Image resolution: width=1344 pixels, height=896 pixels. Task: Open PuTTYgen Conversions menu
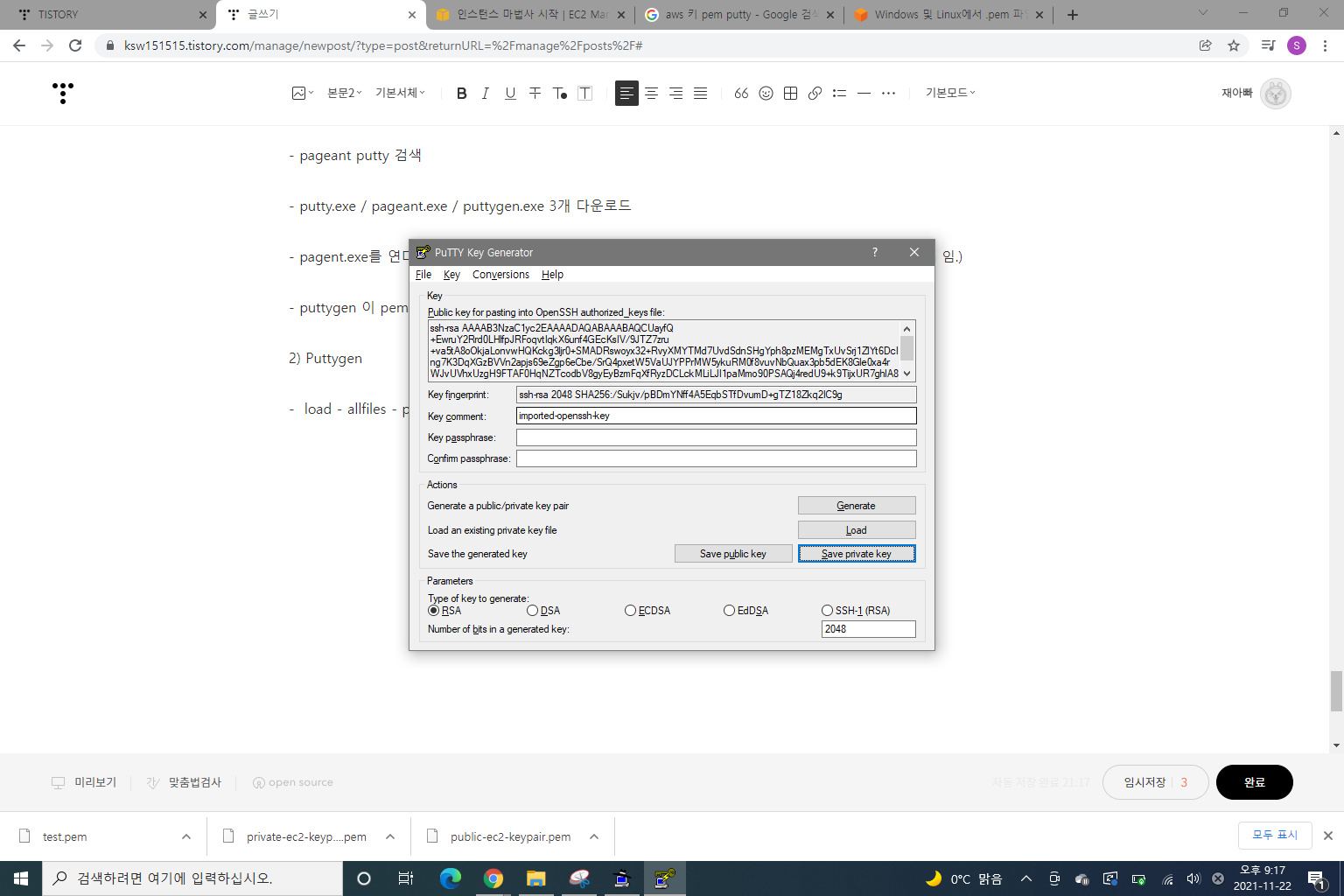click(500, 275)
